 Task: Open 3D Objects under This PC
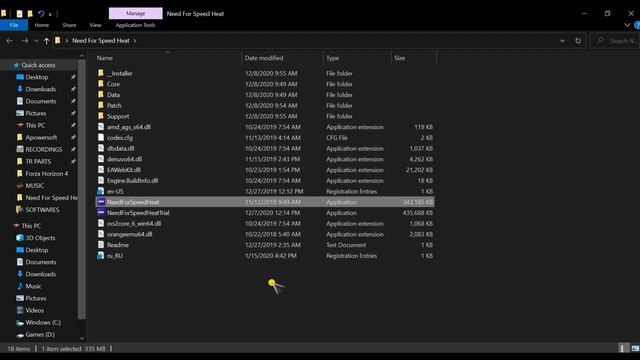coord(40,238)
